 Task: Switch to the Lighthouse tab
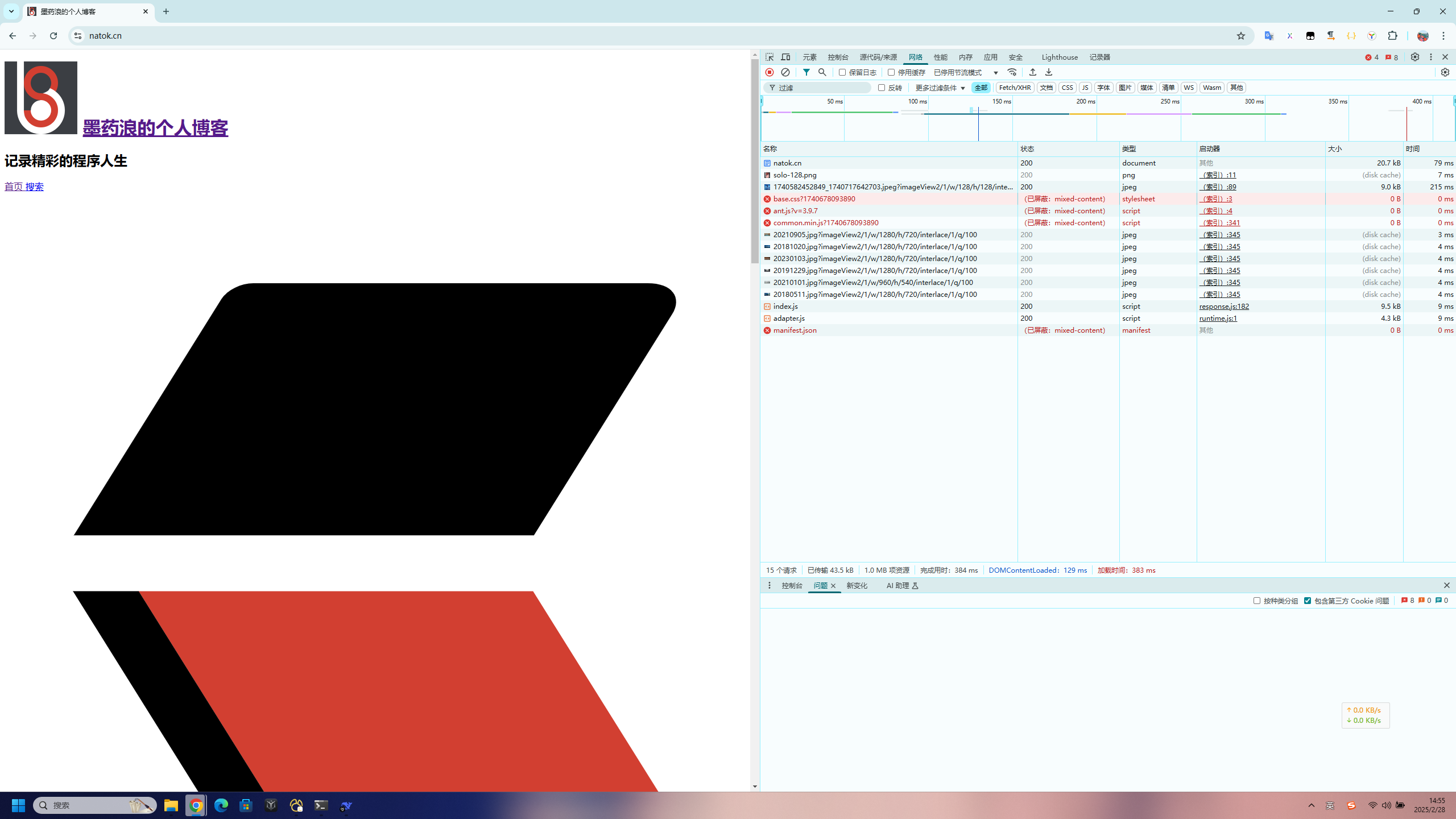[1060, 57]
